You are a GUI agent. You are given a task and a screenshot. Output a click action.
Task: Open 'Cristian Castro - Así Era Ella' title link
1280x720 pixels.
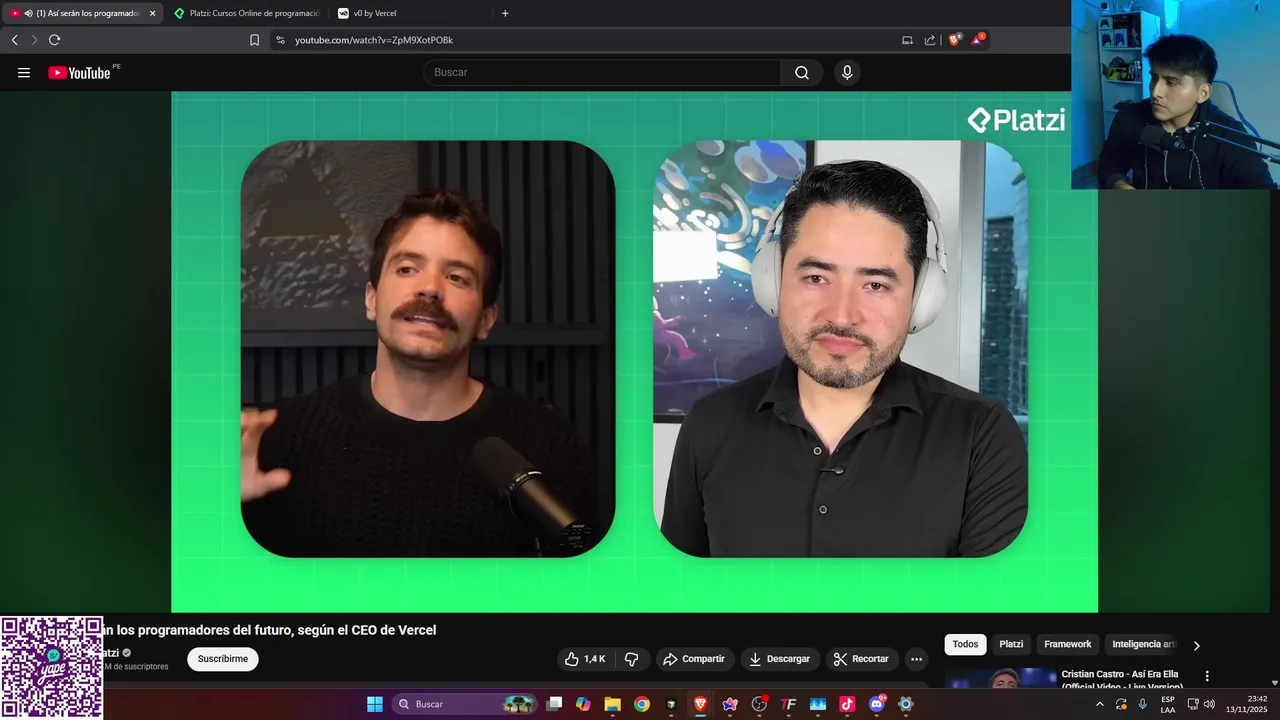pyautogui.click(x=1122, y=680)
